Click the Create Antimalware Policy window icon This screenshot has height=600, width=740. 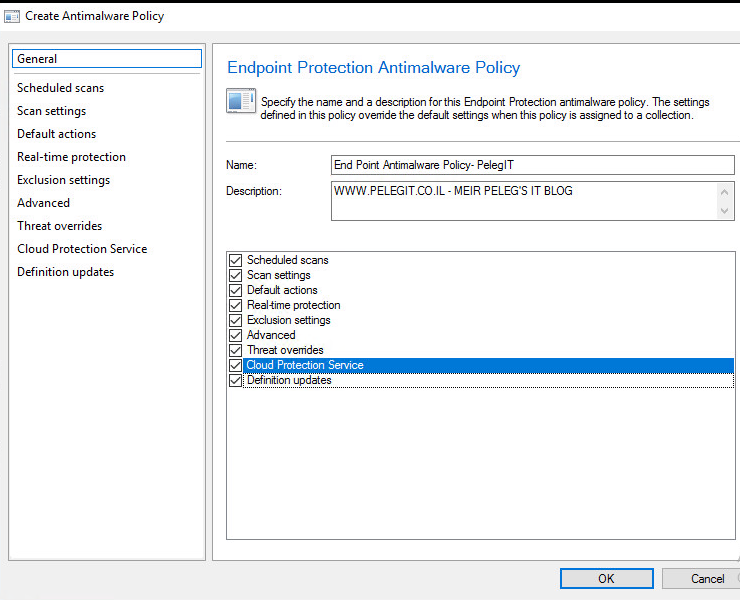(12, 16)
